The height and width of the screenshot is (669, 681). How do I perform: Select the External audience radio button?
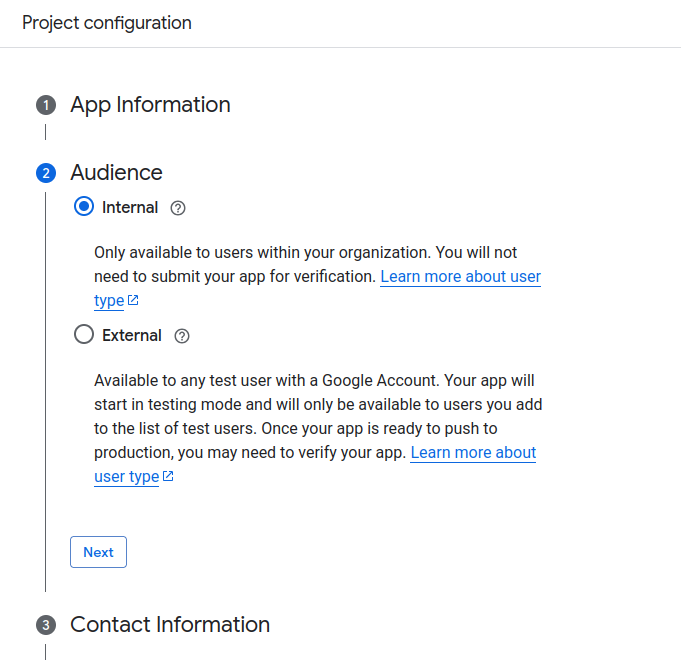coord(84,334)
